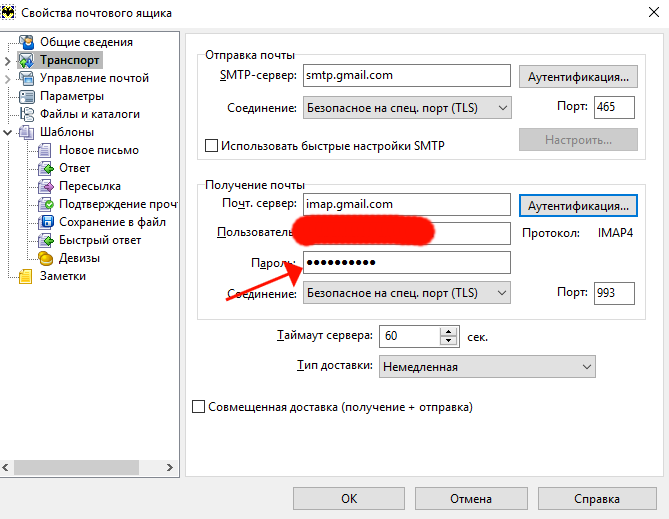Click the Справка button
Viewport: 669px width, 519px height.
tap(597, 499)
